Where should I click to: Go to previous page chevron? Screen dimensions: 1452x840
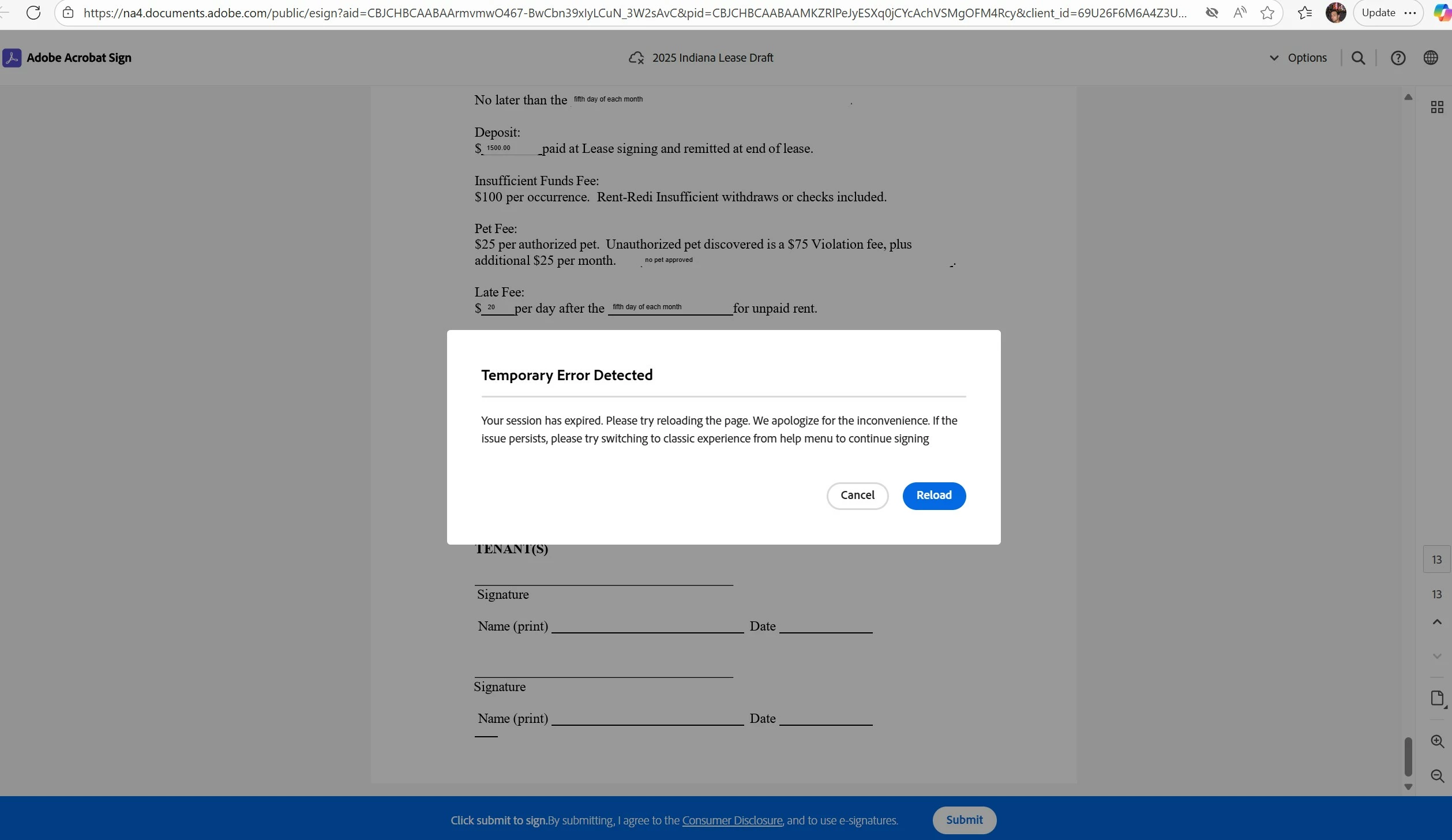coord(1436,622)
